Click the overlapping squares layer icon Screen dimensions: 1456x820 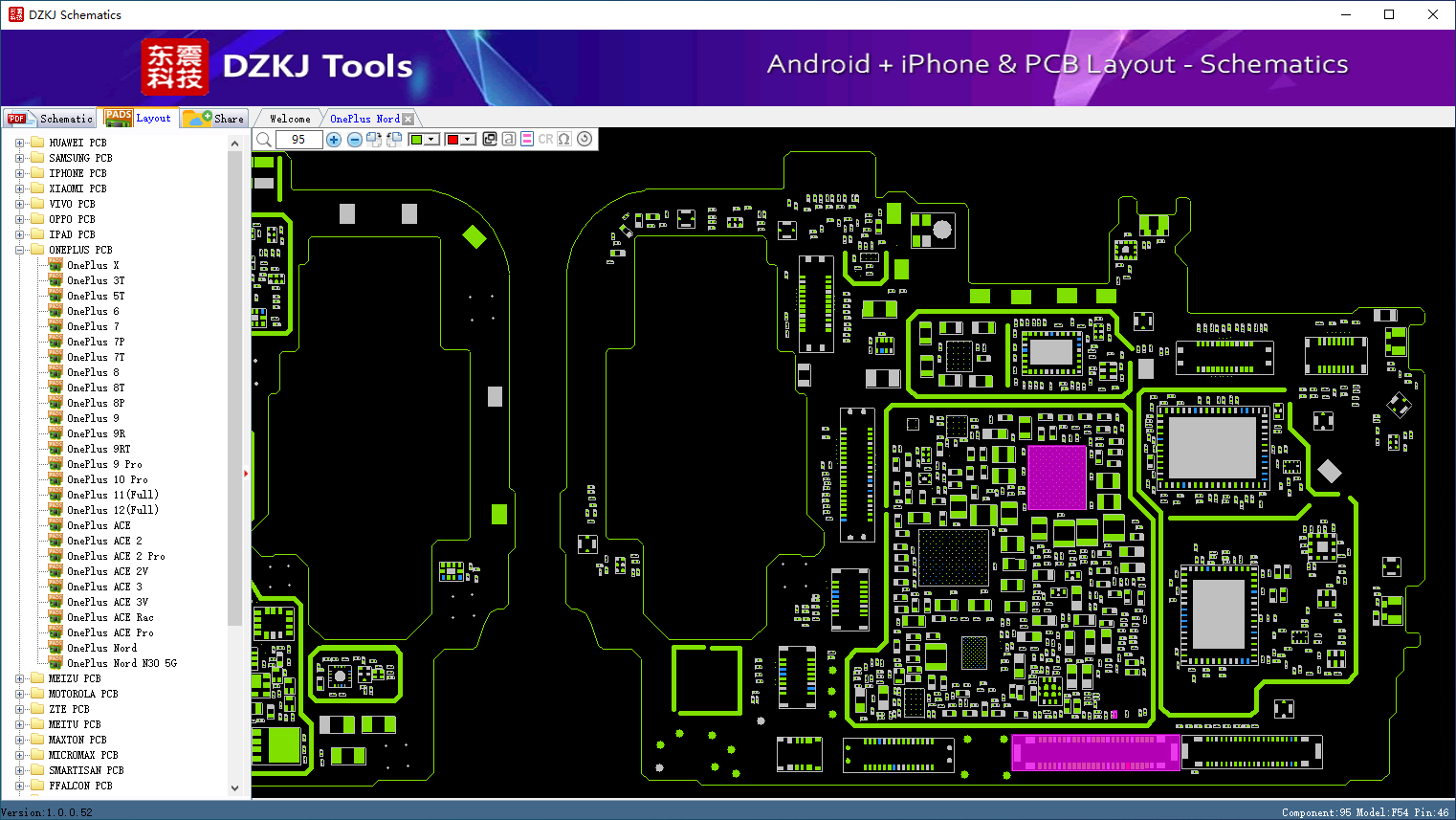pyautogui.click(x=490, y=139)
